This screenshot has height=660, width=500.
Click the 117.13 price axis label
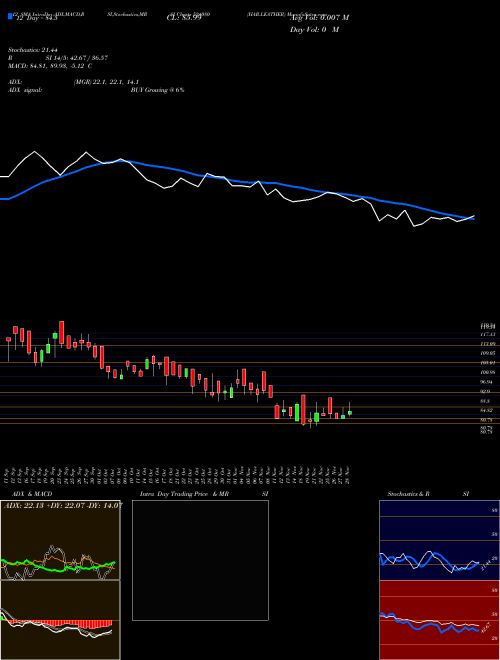coord(487,334)
